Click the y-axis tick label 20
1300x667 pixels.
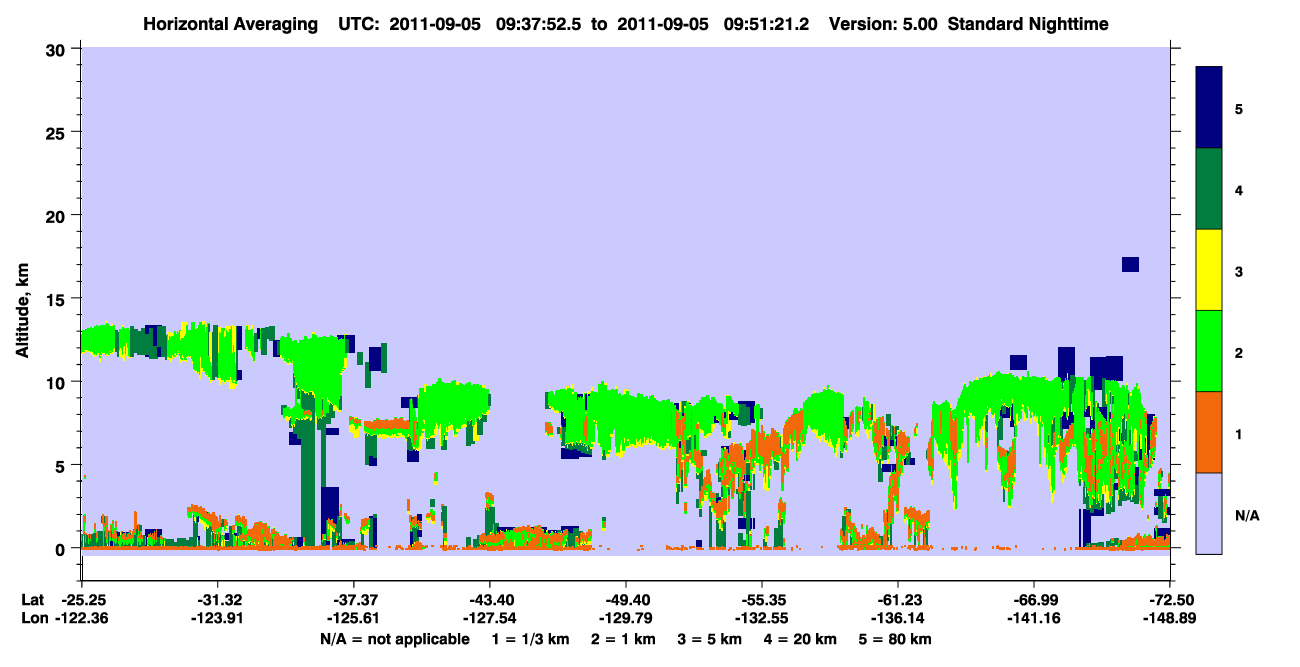coord(58,215)
